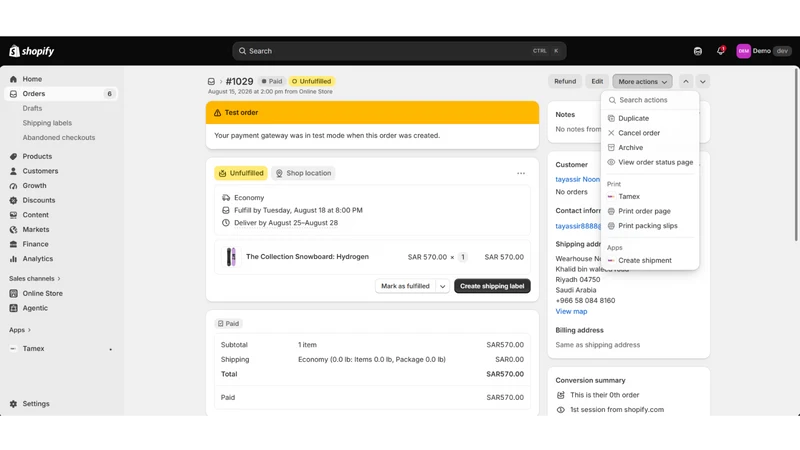Toggle the More actions dropdown
This screenshot has height=450, width=800.
tap(642, 82)
